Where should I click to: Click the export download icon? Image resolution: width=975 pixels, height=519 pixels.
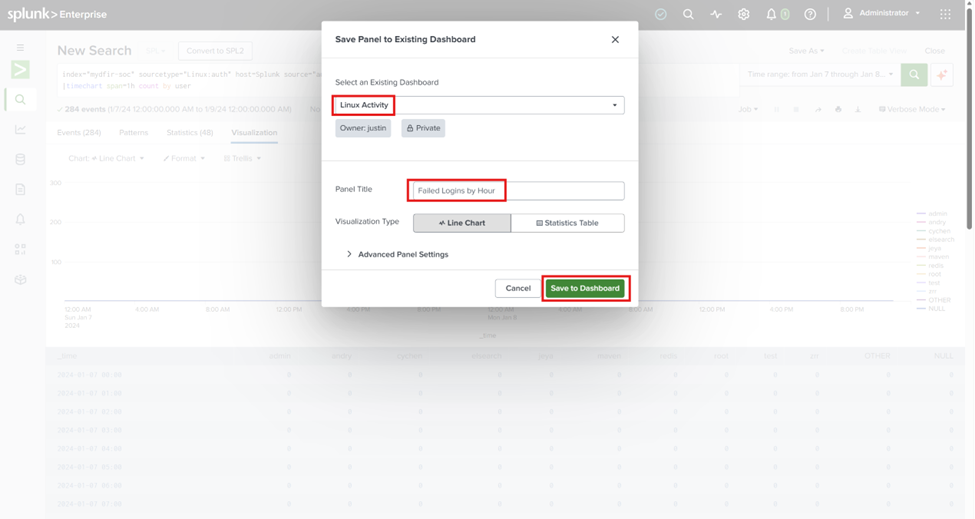(857, 109)
